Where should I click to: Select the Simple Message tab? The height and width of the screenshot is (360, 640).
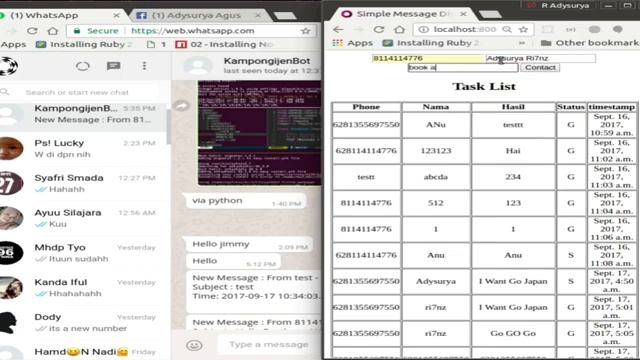tap(402, 14)
